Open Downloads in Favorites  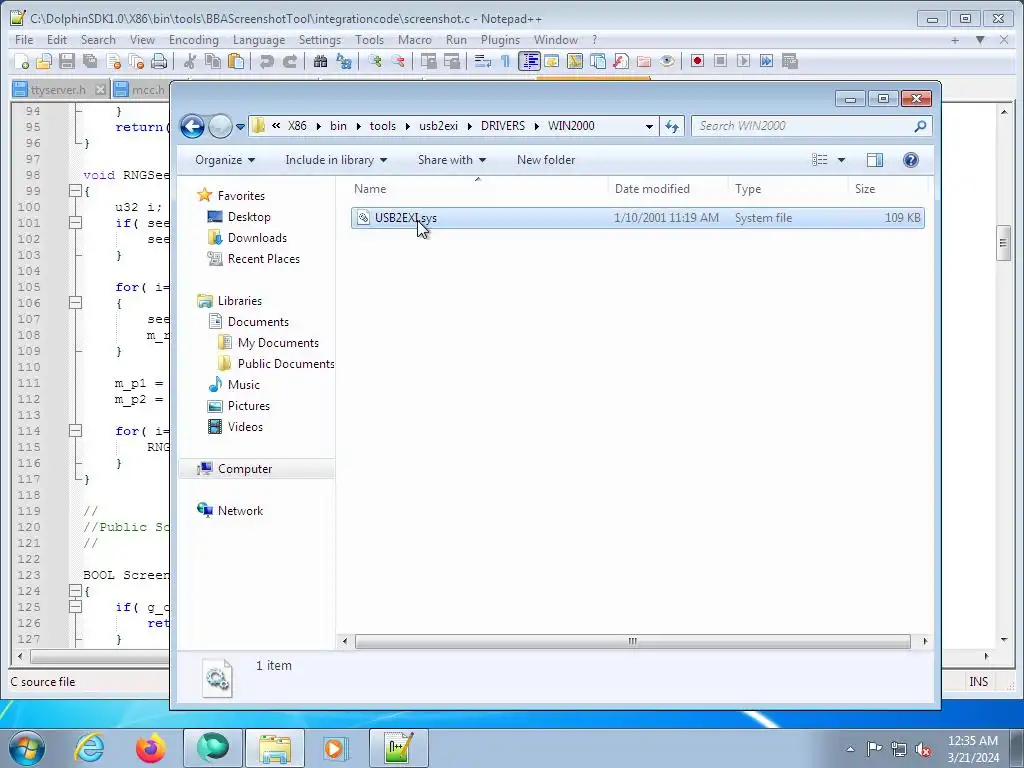[257, 238]
